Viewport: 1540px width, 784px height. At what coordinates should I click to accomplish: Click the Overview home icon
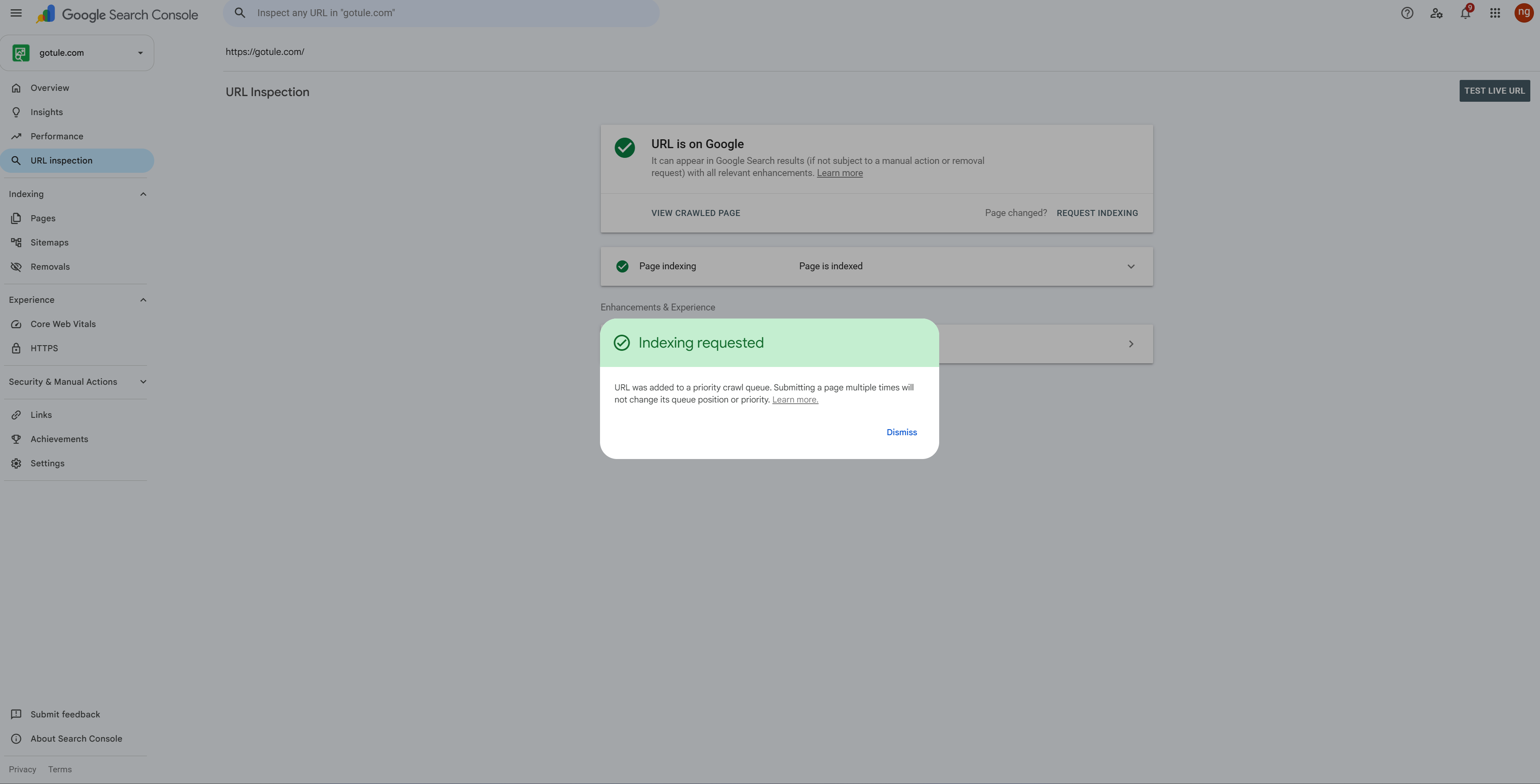[16, 88]
